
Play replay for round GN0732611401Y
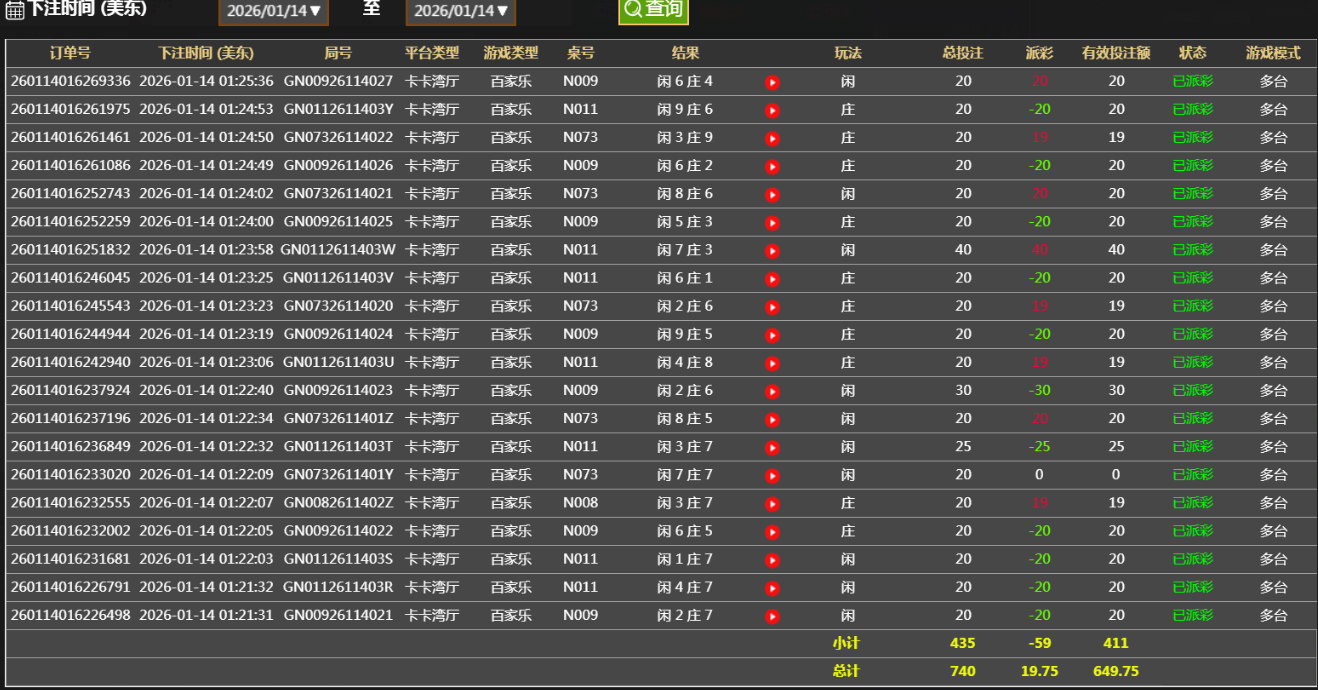772,475
